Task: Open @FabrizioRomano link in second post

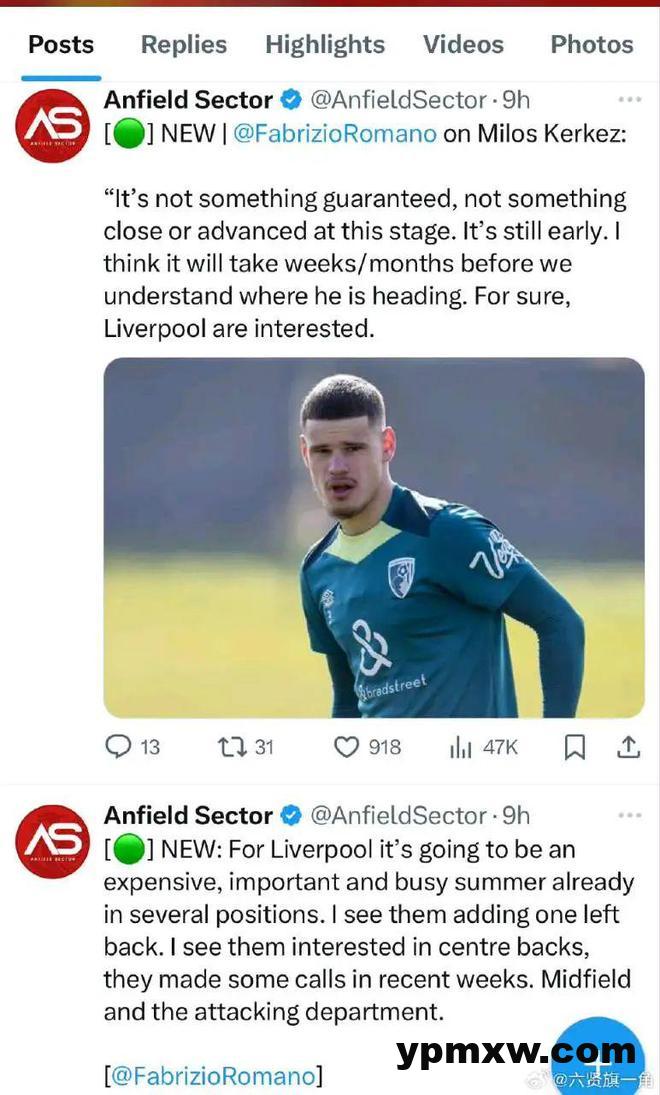Action: point(213,1077)
